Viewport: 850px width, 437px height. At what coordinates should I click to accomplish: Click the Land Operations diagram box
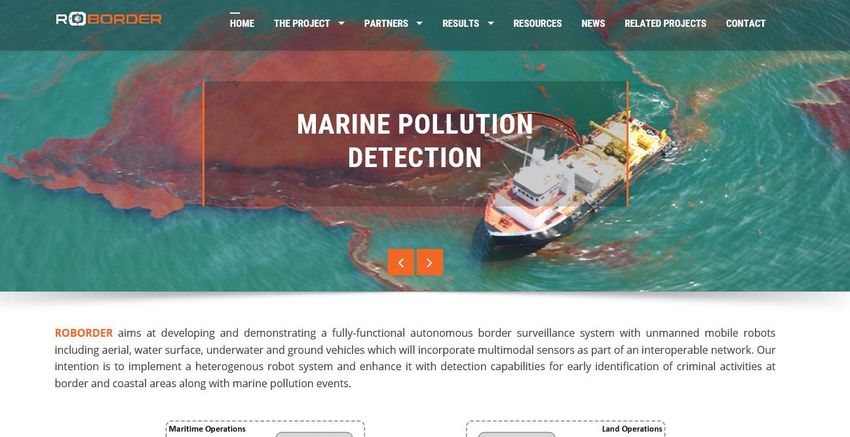(565, 429)
